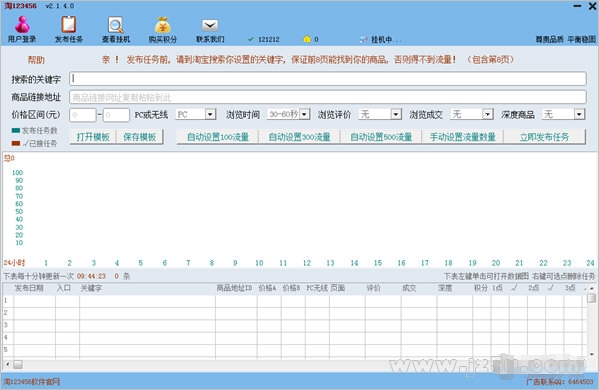The image size is (599, 390).
Task: Open the 用户登录 user login icon
Action: click(22, 29)
